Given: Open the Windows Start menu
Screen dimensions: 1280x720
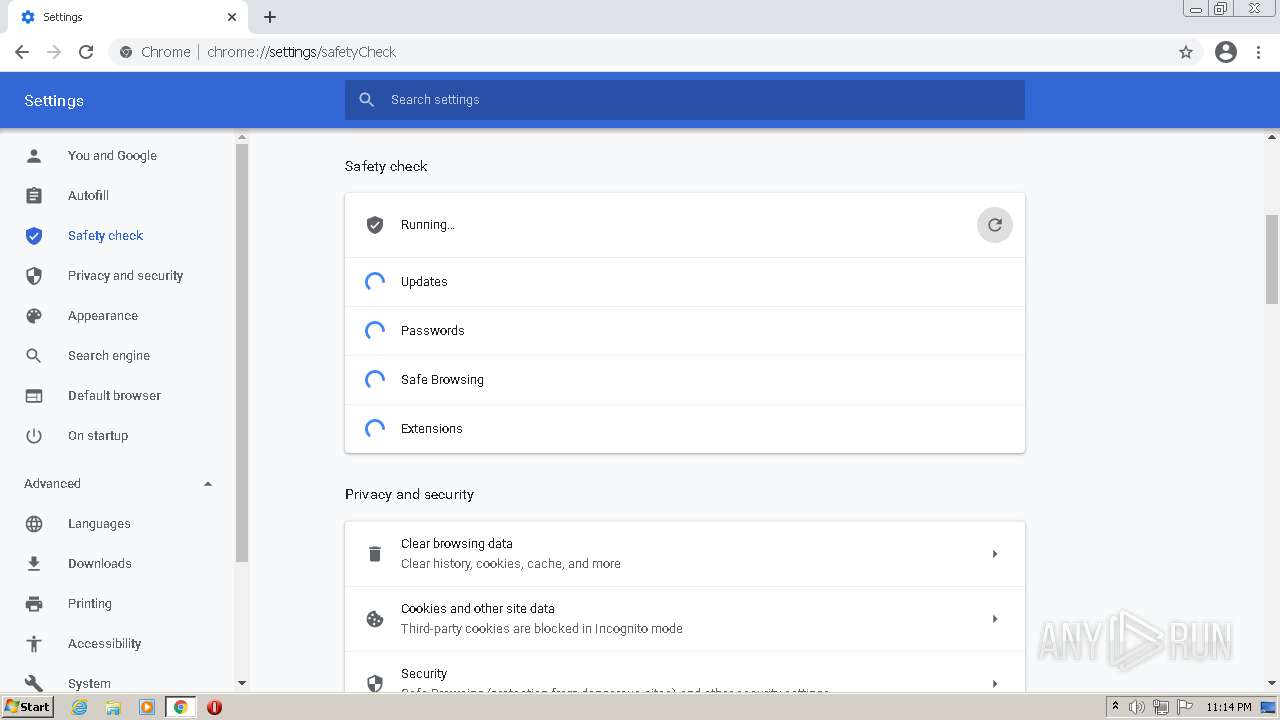Looking at the screenshot, I should tap(28, 707).
